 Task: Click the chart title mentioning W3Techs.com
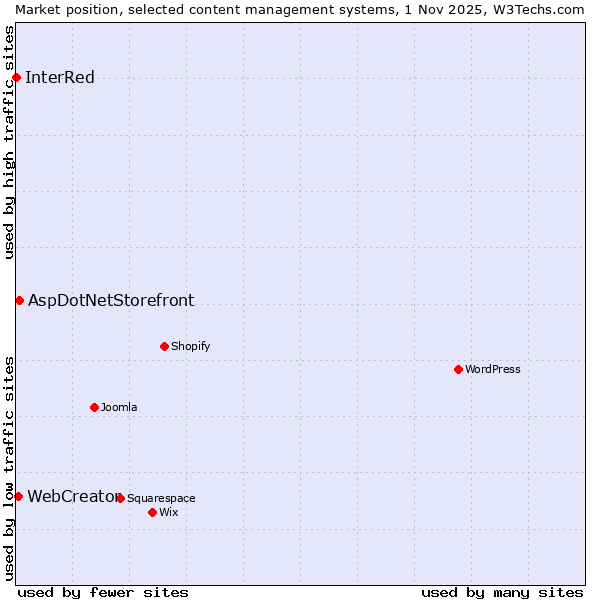click(x=300, y=9)
